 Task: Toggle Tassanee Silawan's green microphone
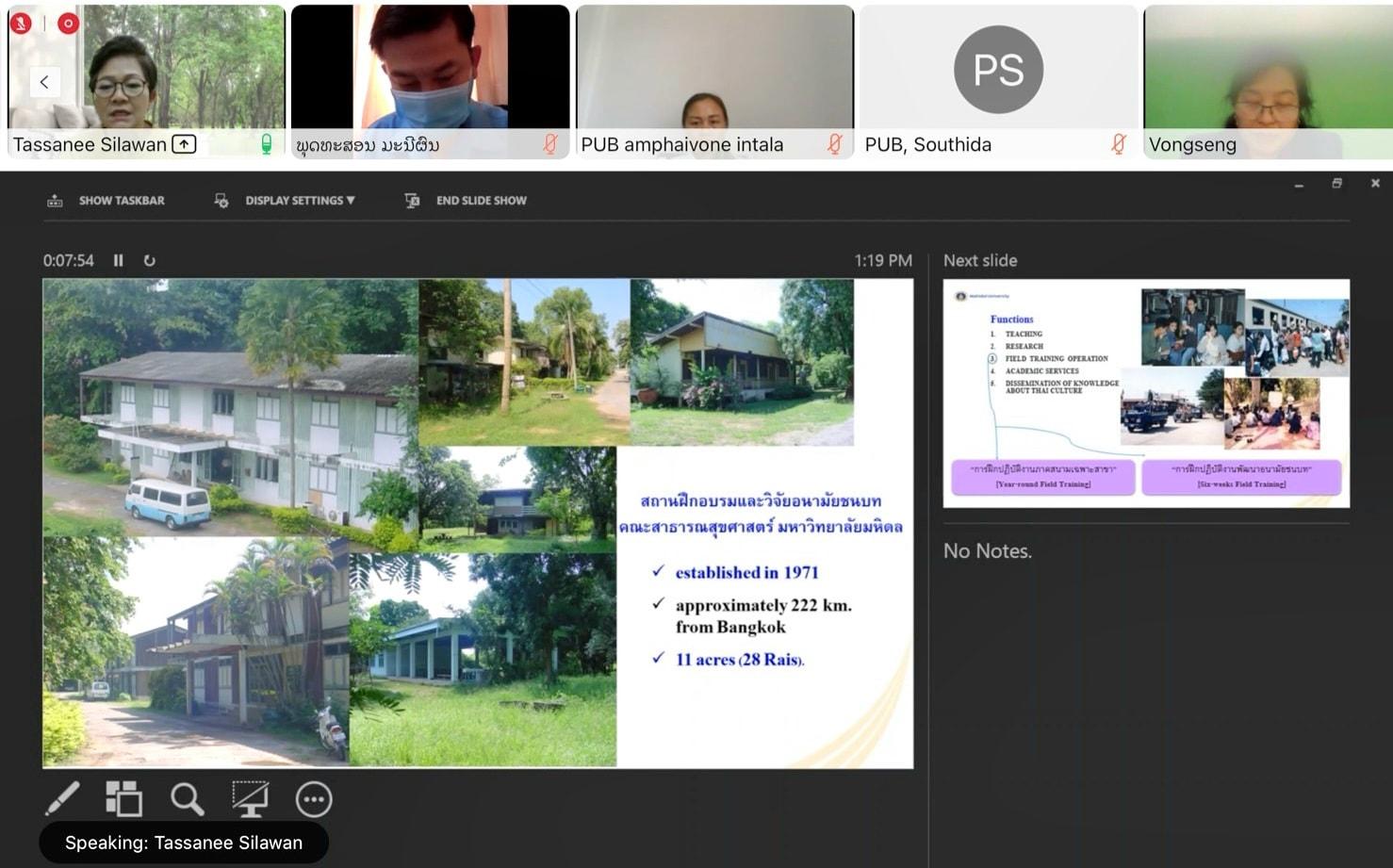pyautogui.click(x=266, y=144)
